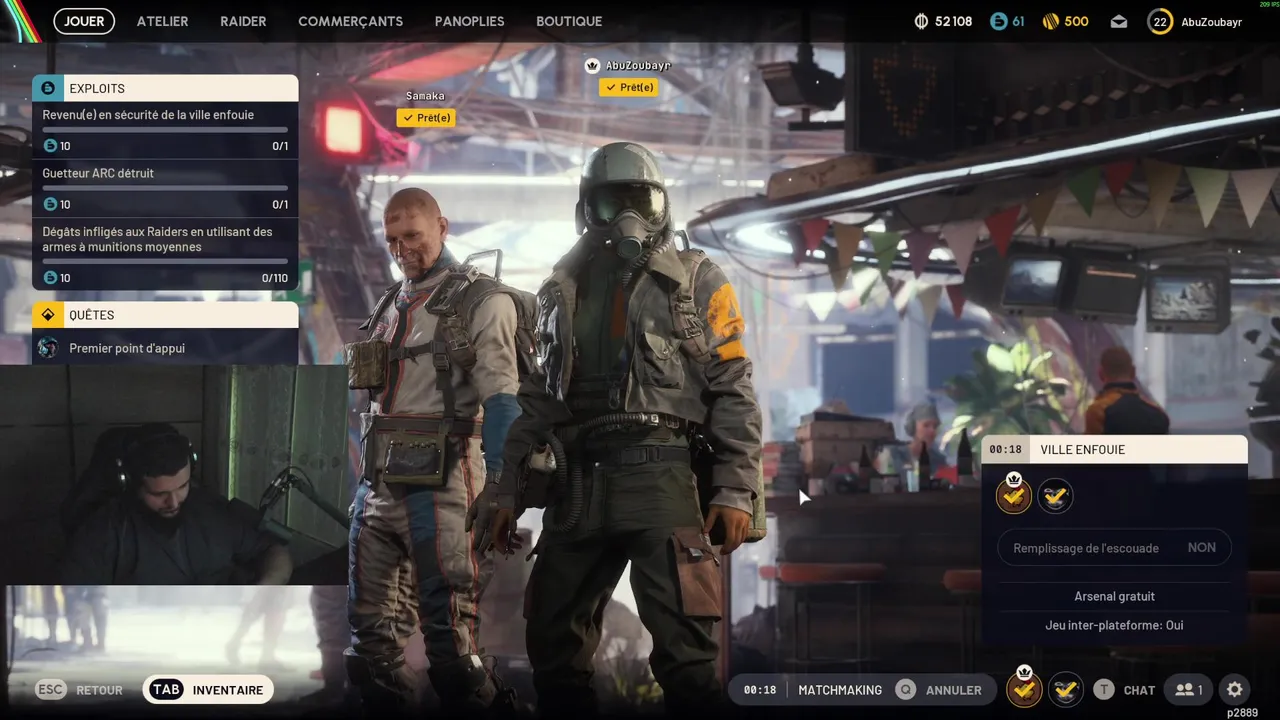Click the second squad member icon in VILLE ENFOUIE panel
This screenshot has width=1280, height=720.
1055,495
